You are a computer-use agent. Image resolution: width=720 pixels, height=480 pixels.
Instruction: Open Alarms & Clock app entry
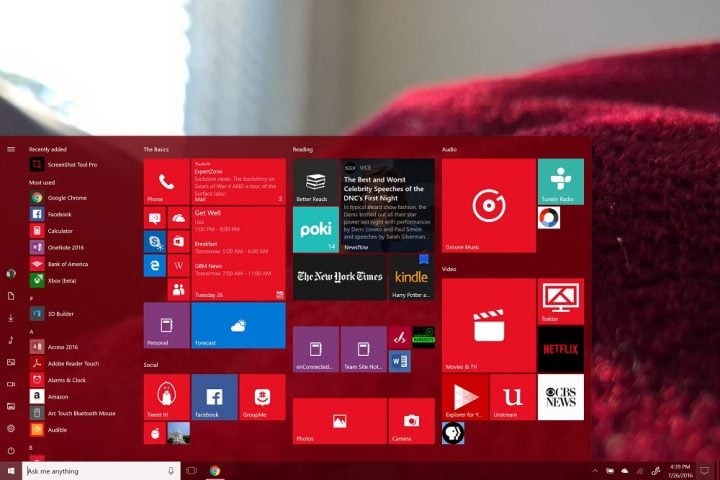tap(58, 380)
